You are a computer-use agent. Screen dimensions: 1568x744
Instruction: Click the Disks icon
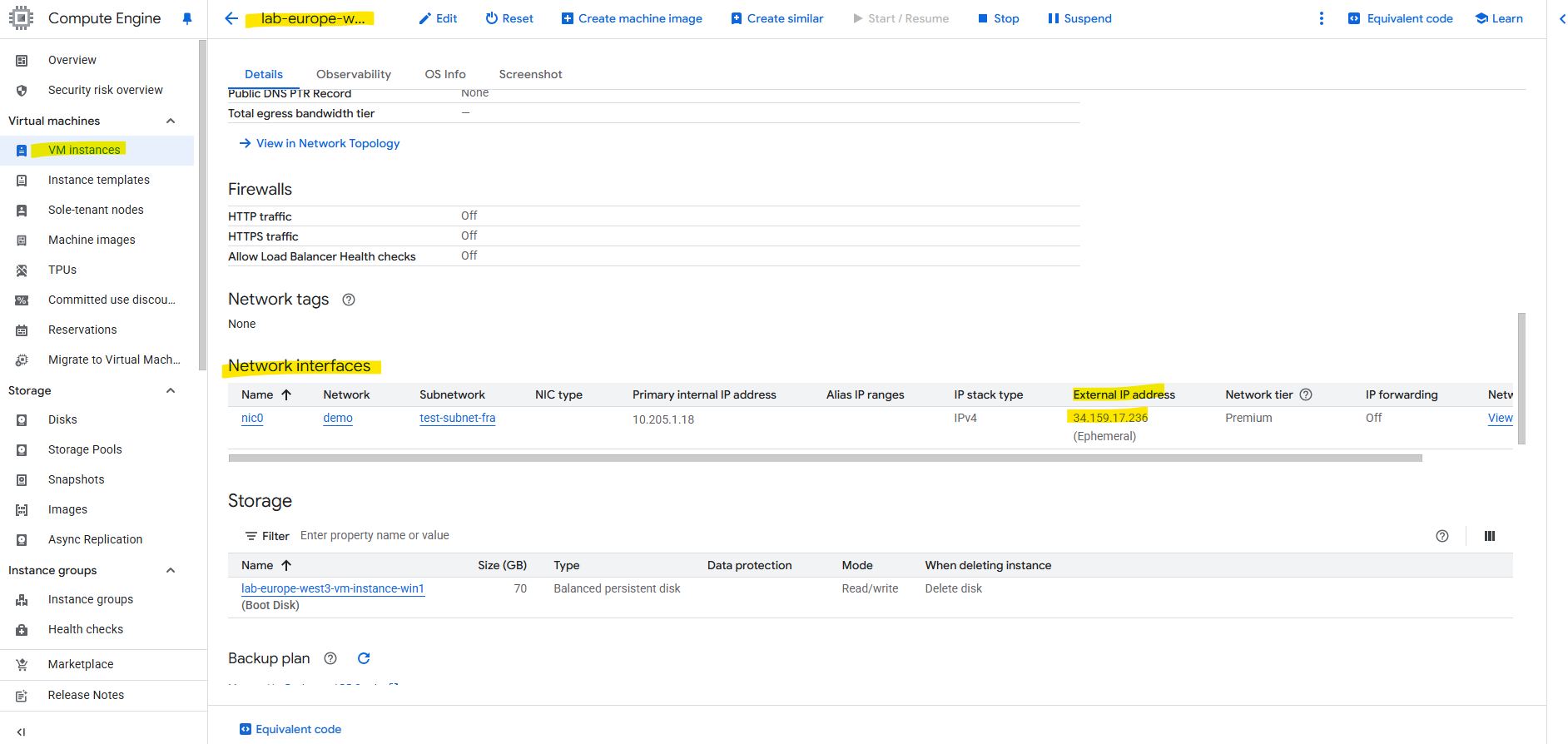22,419
